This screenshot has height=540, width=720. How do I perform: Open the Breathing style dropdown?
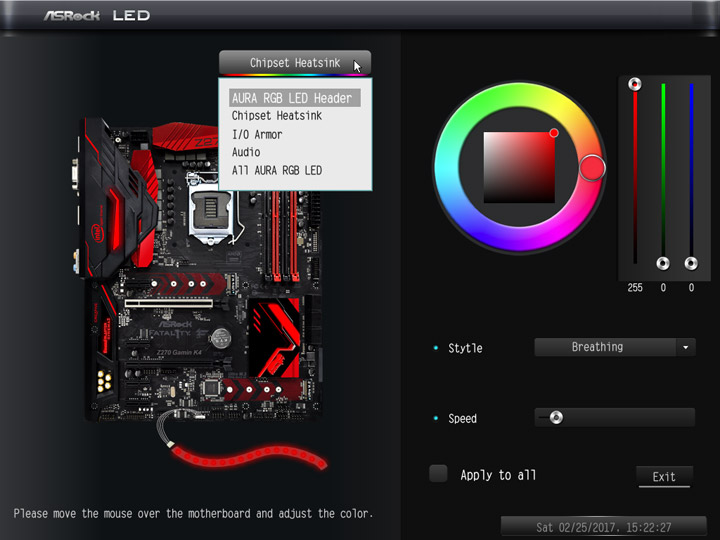615,347
